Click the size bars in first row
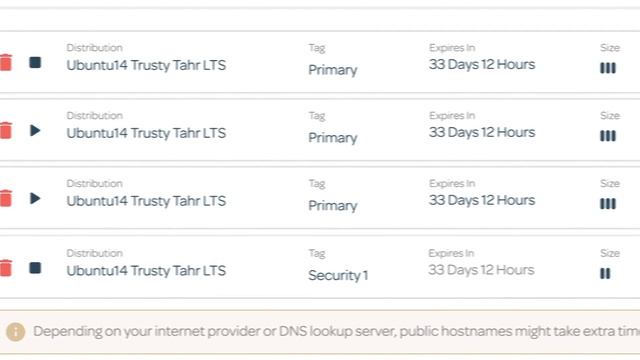The image size is (640, 360). [608, 68]
